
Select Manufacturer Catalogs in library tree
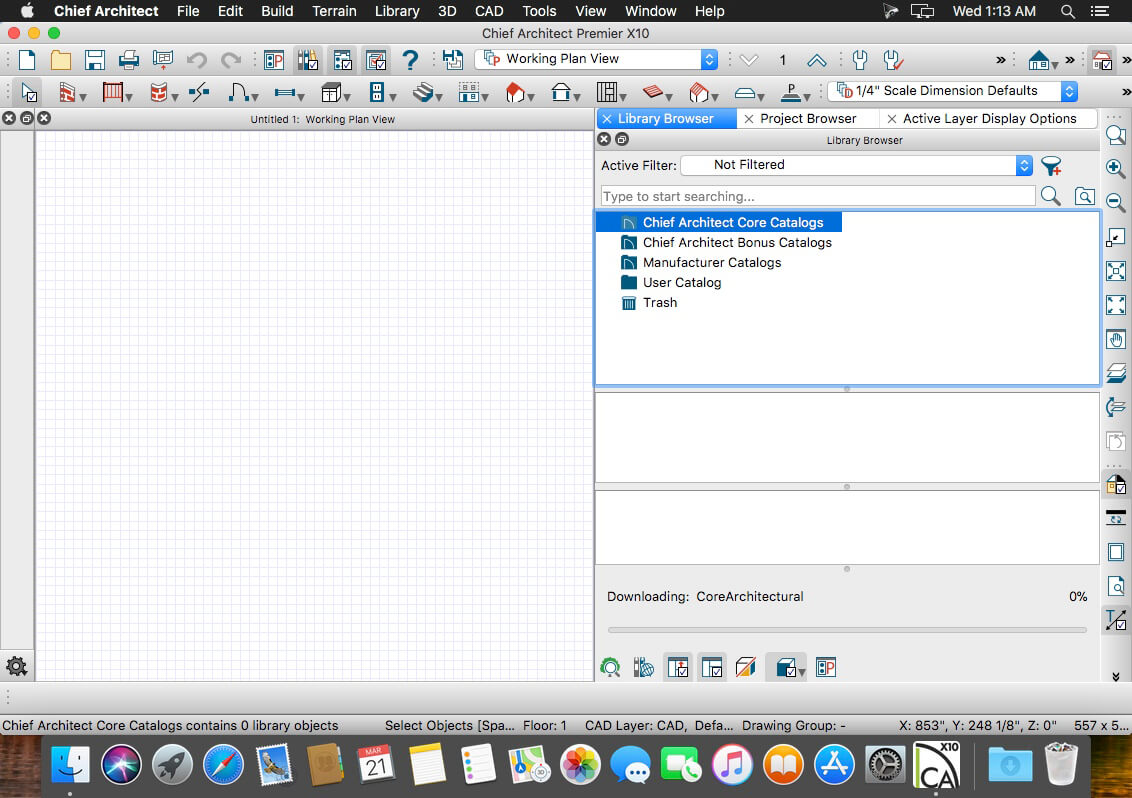712,263
